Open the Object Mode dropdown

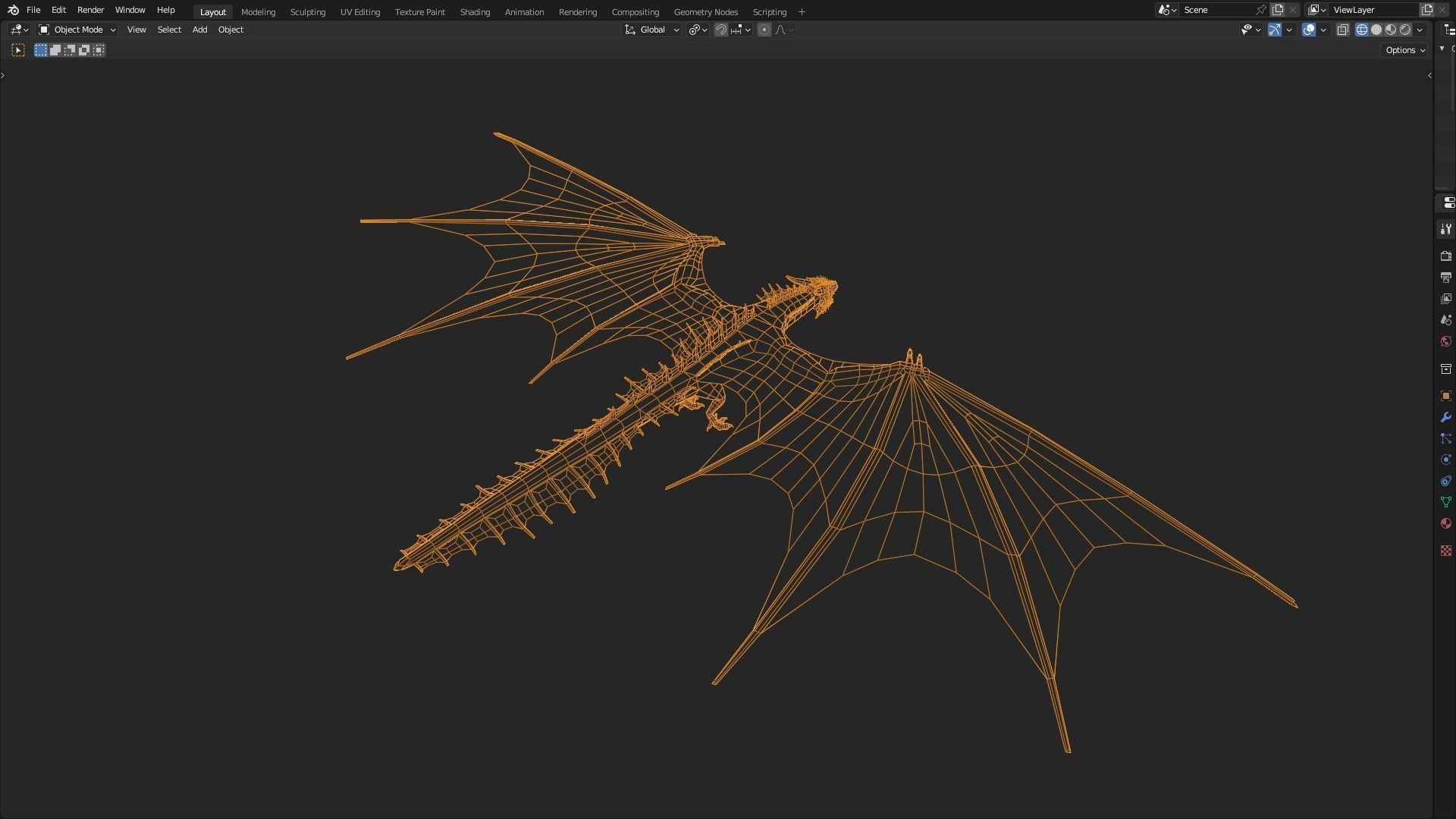(x=77, y=30)
